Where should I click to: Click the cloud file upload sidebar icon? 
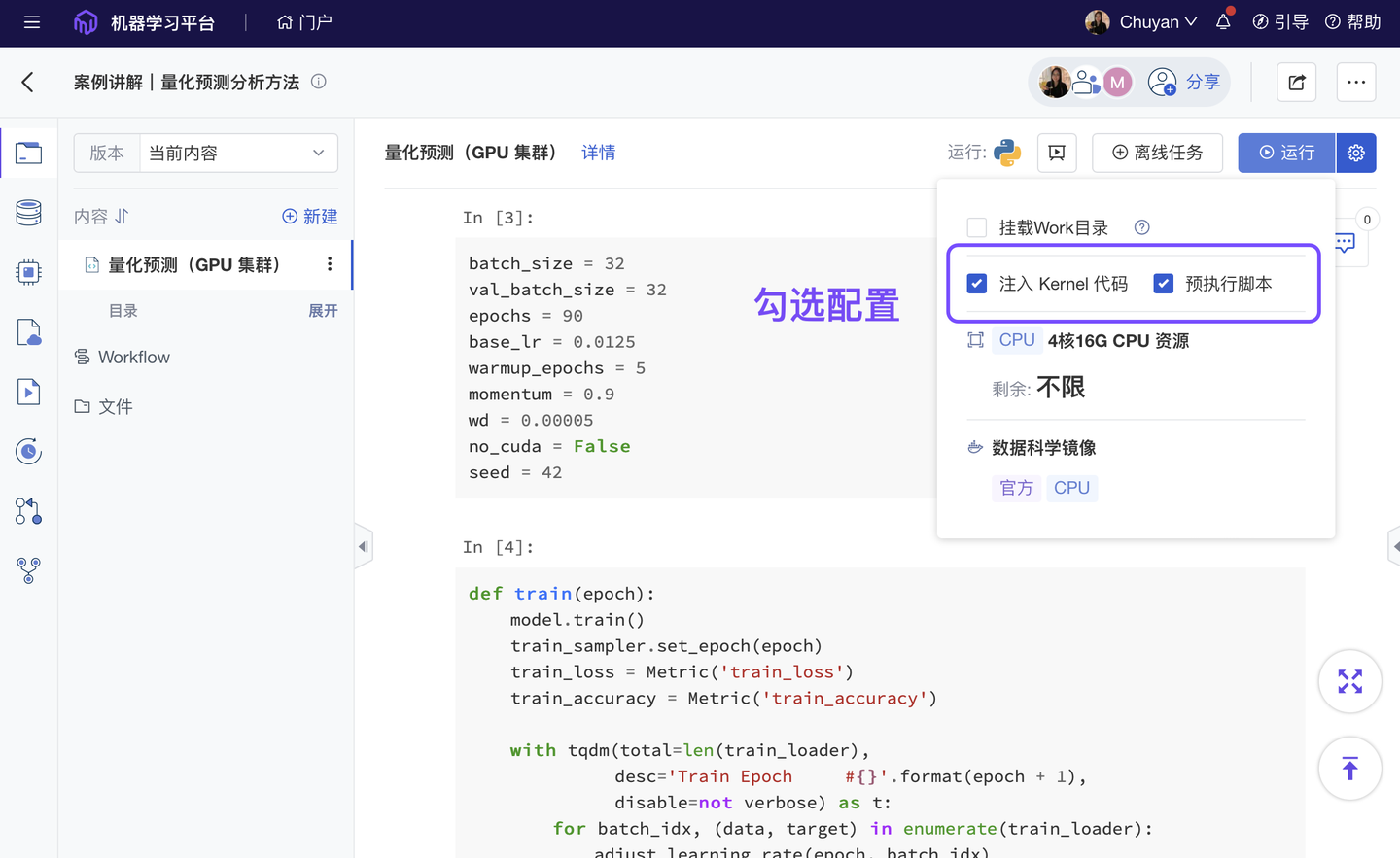pos(28,331)
